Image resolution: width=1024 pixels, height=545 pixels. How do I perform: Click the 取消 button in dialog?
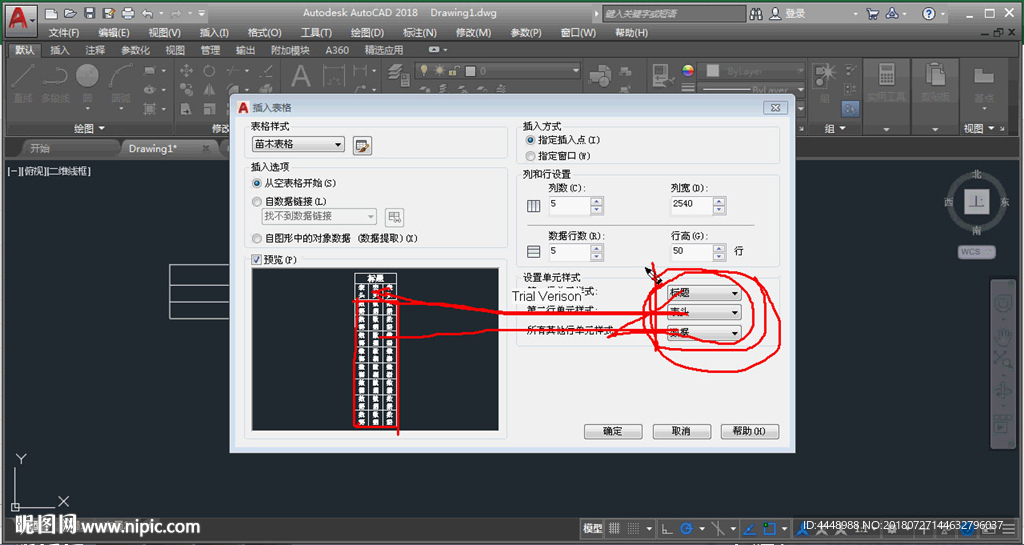[x=681, y=431]
